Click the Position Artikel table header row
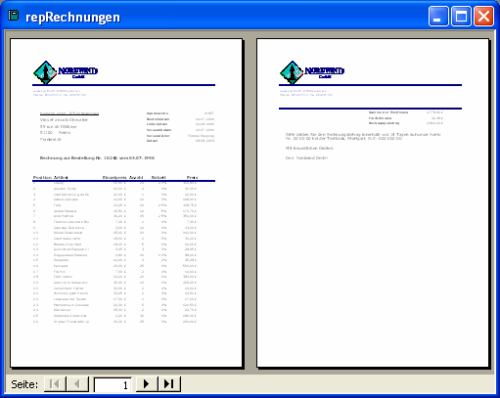 116,177
